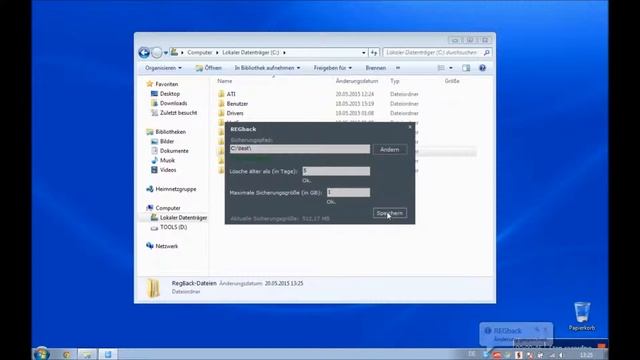
Task: Click the refresh button beside address bar
Action: [x=374, y=53]
